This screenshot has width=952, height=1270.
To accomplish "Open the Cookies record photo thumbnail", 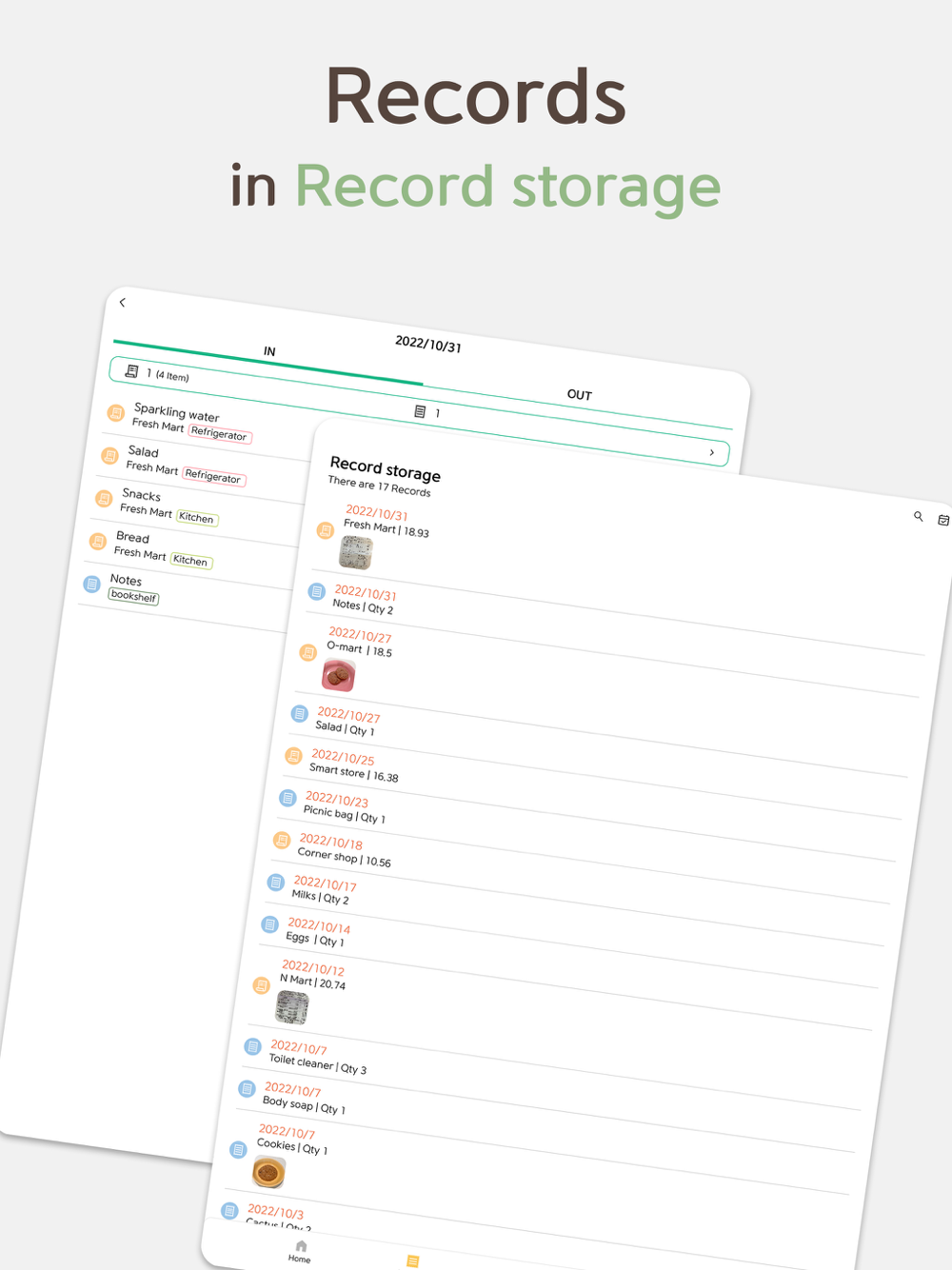I will click(x=269, y=1172).
